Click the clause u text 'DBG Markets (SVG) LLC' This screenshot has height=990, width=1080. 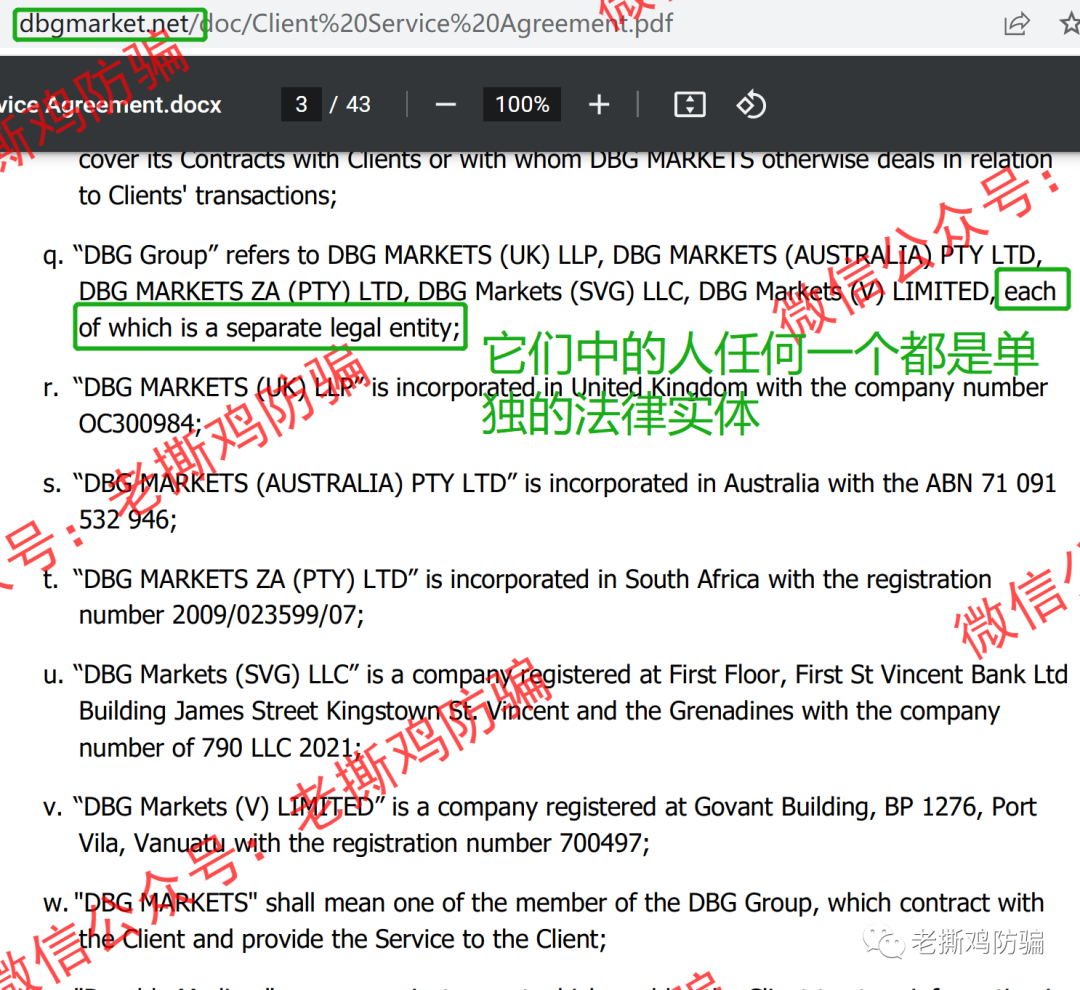[x=216, y=674]
